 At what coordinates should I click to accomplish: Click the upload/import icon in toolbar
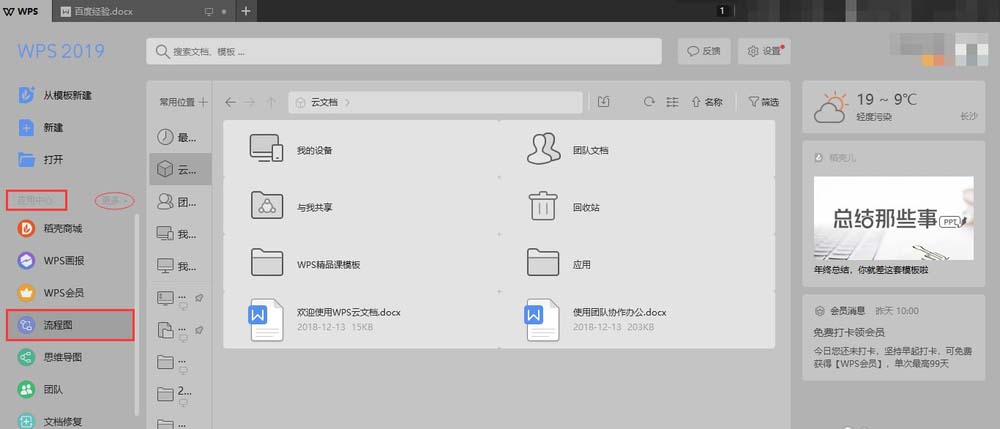point(604,102)
